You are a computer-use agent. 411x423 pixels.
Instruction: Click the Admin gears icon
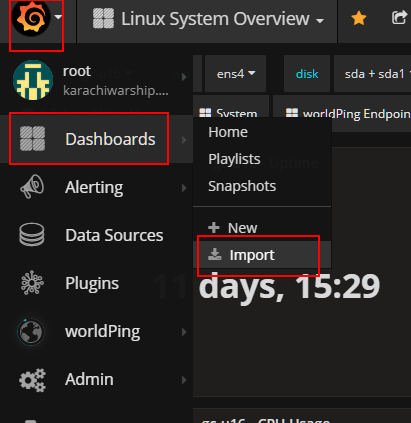(x=32, y=380)
